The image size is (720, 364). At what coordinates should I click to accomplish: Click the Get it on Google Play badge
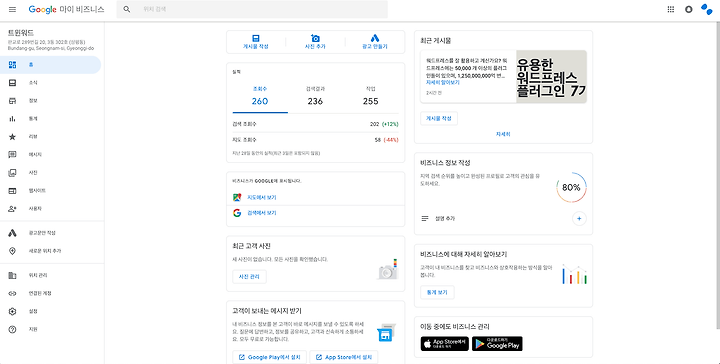tap(497, 343)
